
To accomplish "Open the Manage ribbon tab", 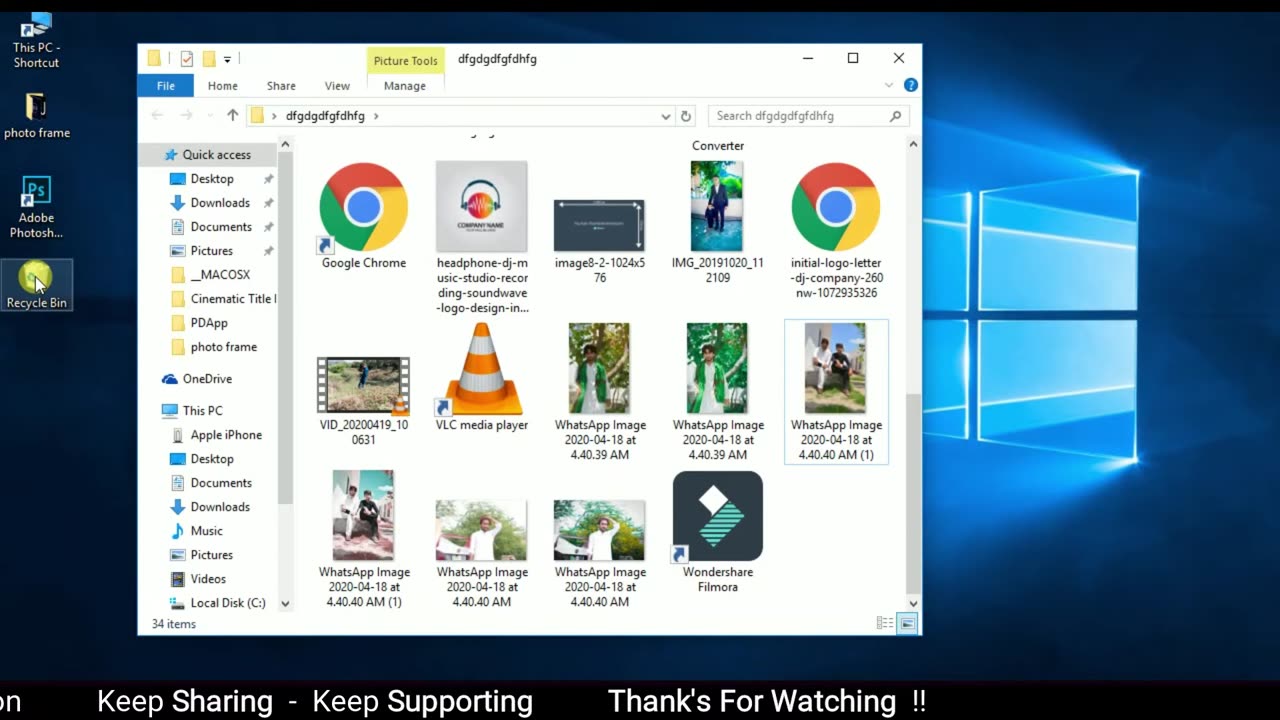I will [x=405, y=86].
